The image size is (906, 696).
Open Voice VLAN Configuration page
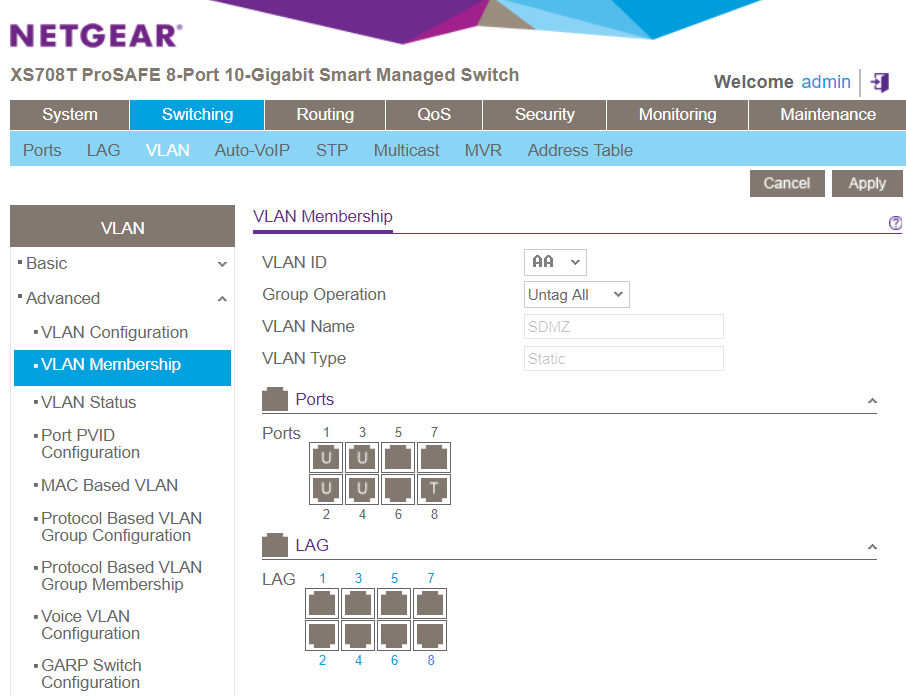click(x=91, y=625)
